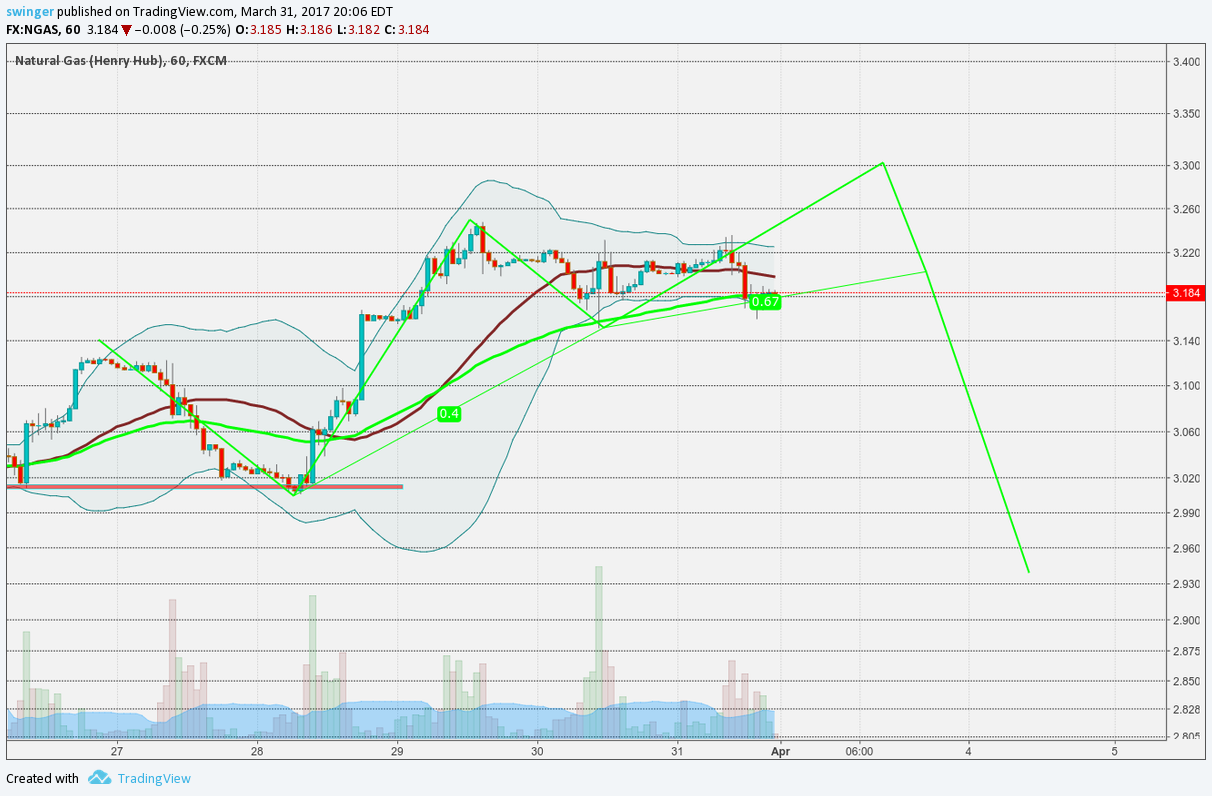Click the 2.900 price axis label
The width and height of the screenshot is (1212, 796).
1185,620
